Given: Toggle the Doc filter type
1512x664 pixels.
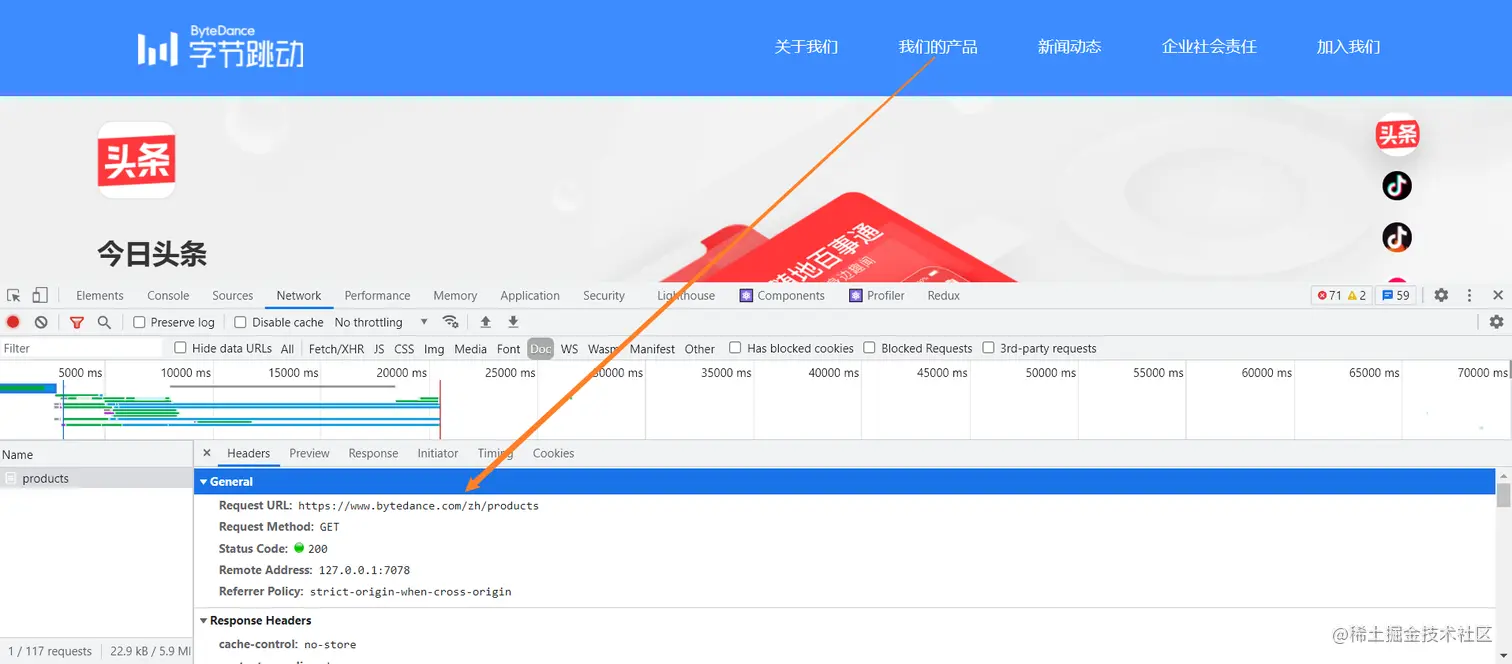Looking at the screenshot, I should [540, 349].
